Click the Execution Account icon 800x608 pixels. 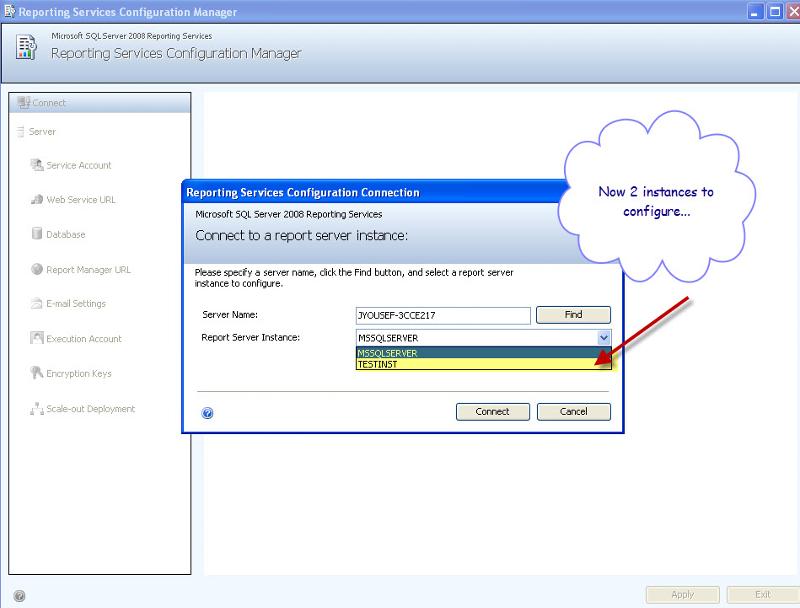[x=37, y=338]
